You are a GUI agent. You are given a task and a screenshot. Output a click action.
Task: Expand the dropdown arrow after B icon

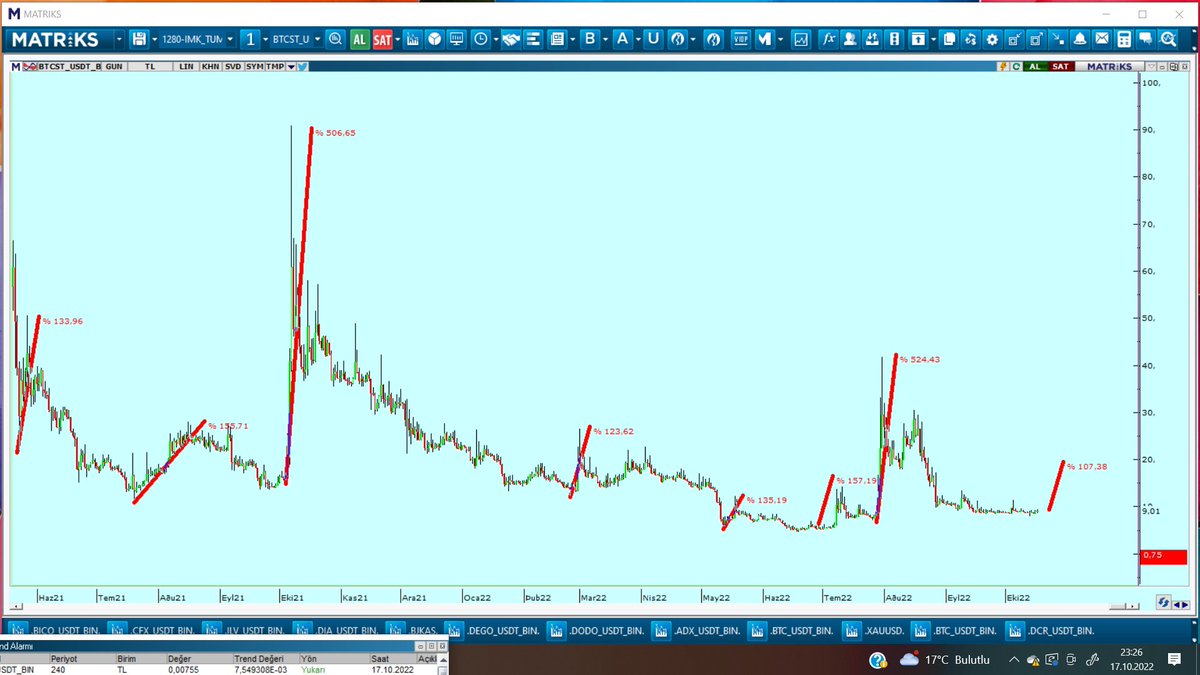point(604,39)
